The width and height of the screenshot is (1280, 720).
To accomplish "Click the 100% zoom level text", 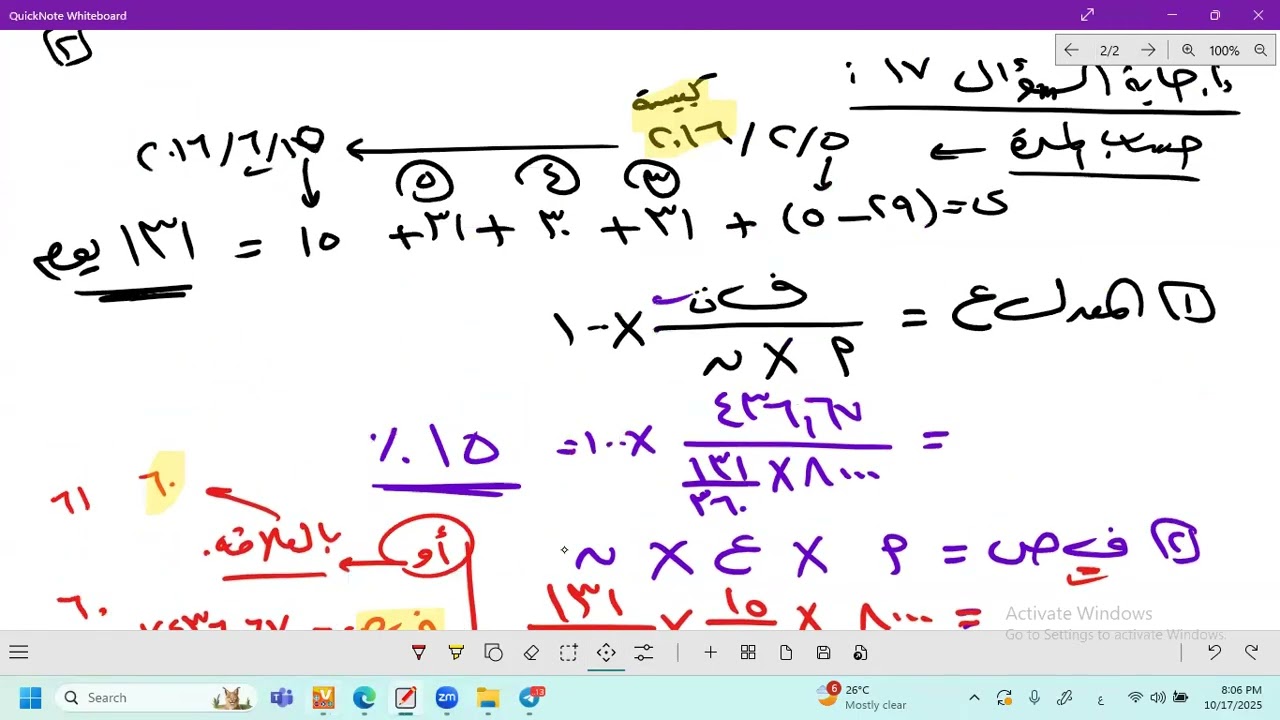I will (1224, 50).
